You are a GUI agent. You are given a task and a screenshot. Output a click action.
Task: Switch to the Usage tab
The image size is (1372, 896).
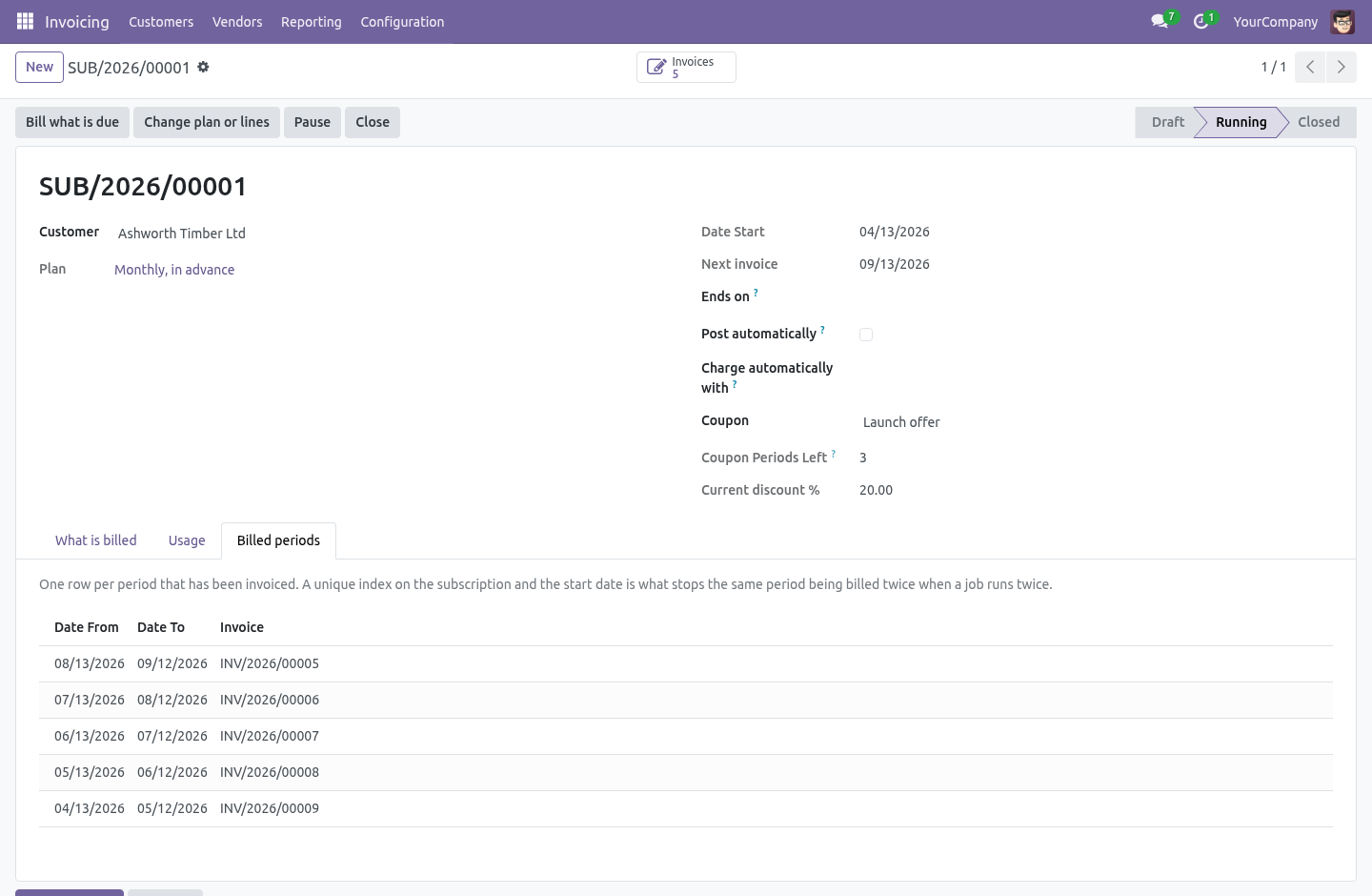(187, 540)
